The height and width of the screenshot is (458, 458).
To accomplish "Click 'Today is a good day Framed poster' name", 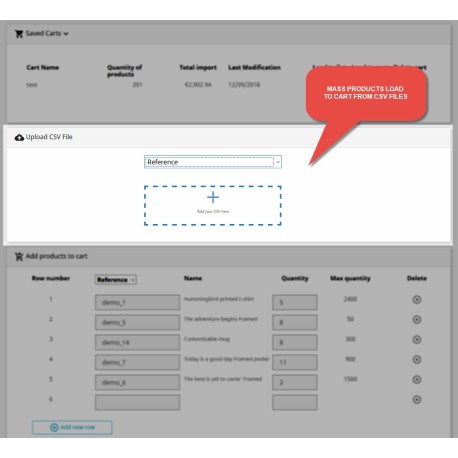I will (227, 359).
